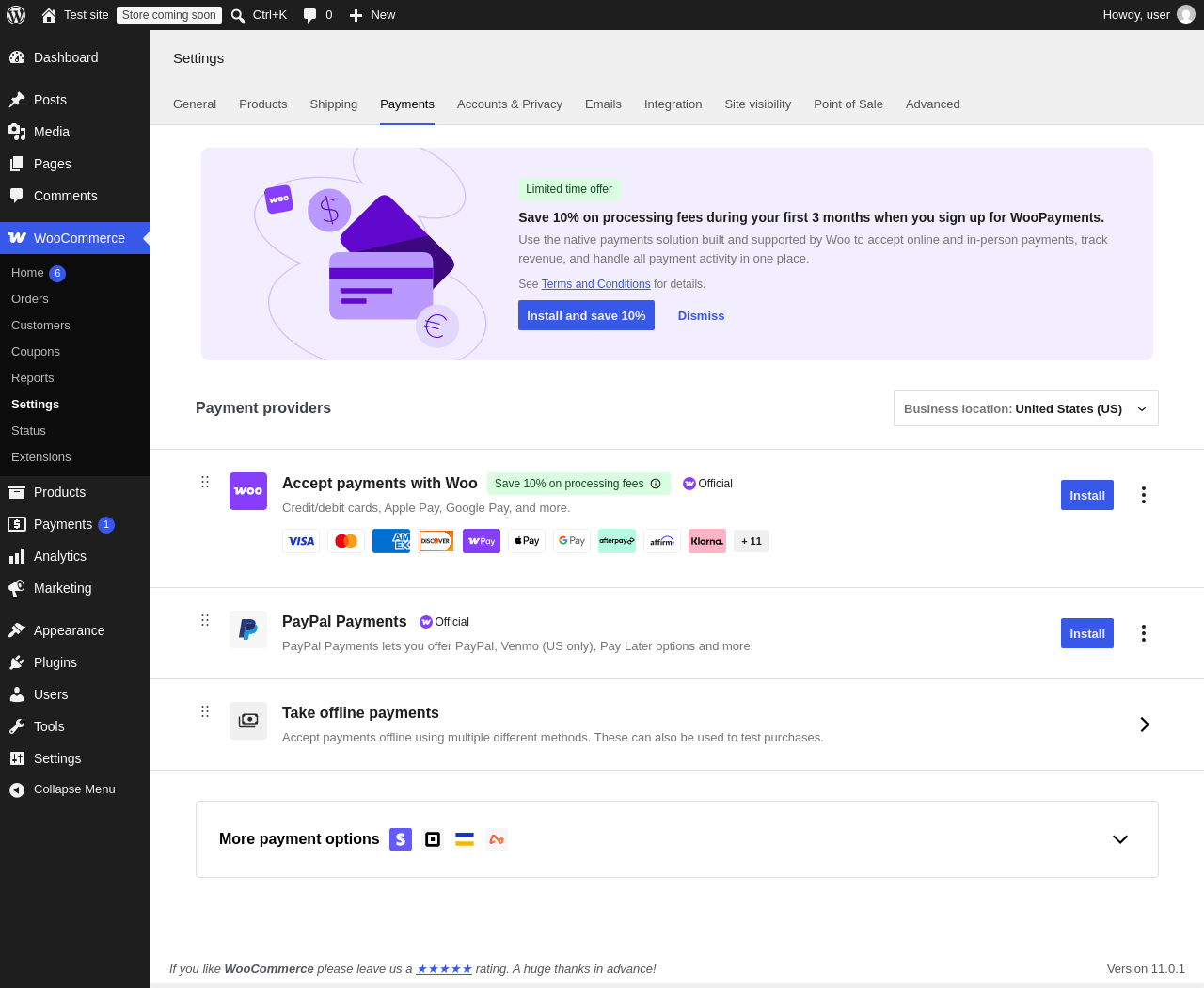Open Orders in WooCommerce submenu
Viewport: 1204px width, 988px height.
pyautogui.click(x=30, y=299)
